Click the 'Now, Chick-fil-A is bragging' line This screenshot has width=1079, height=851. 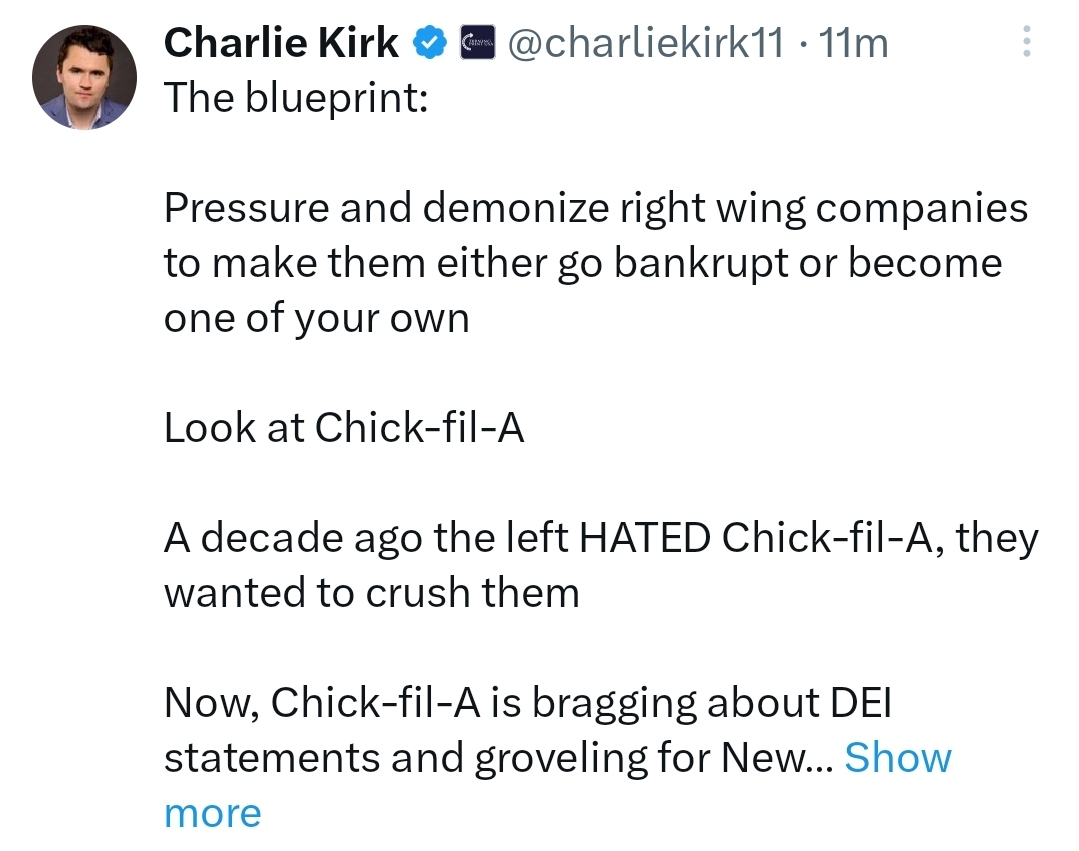coord(528,703)
